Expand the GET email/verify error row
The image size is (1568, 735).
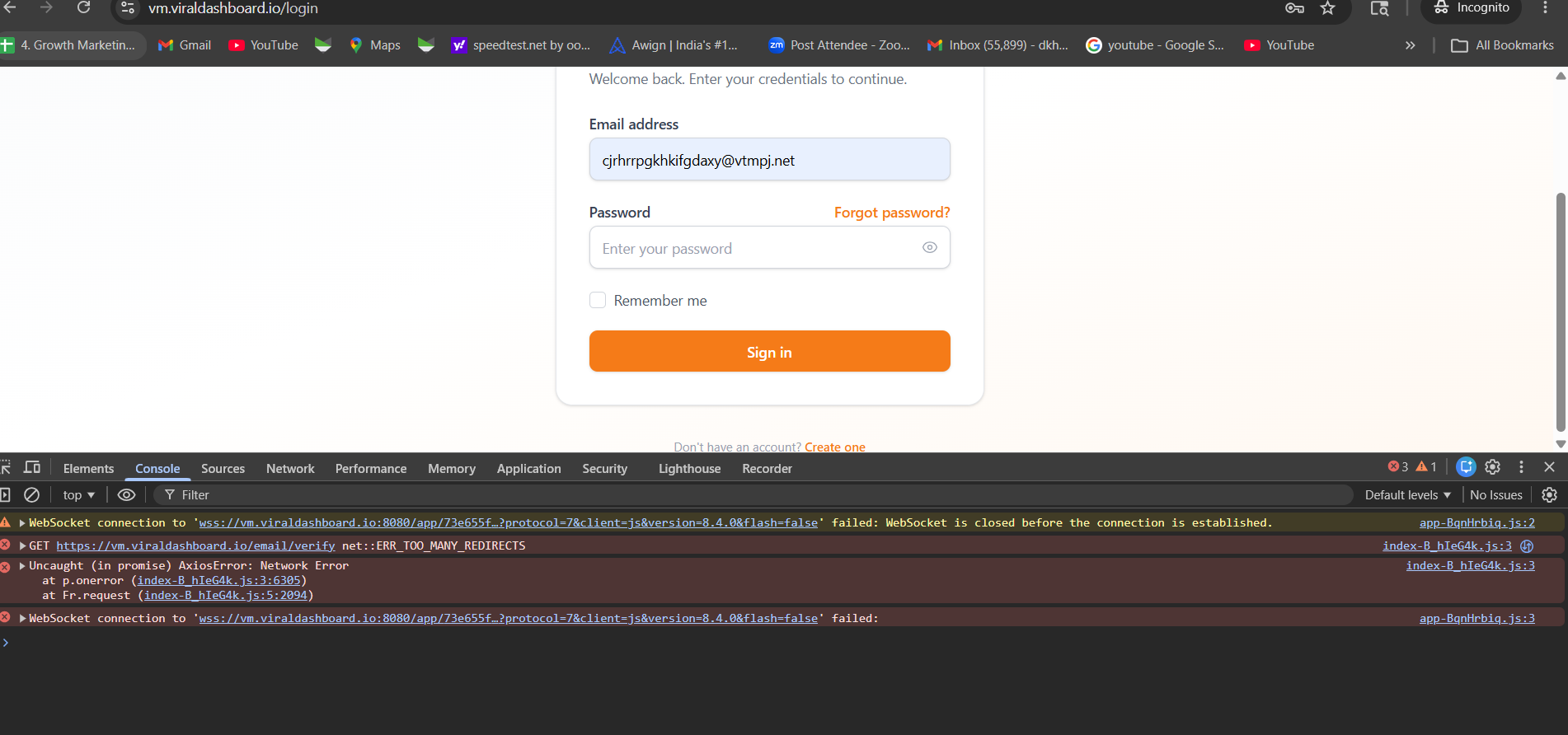pyautogui.click(x=22, y=545)
